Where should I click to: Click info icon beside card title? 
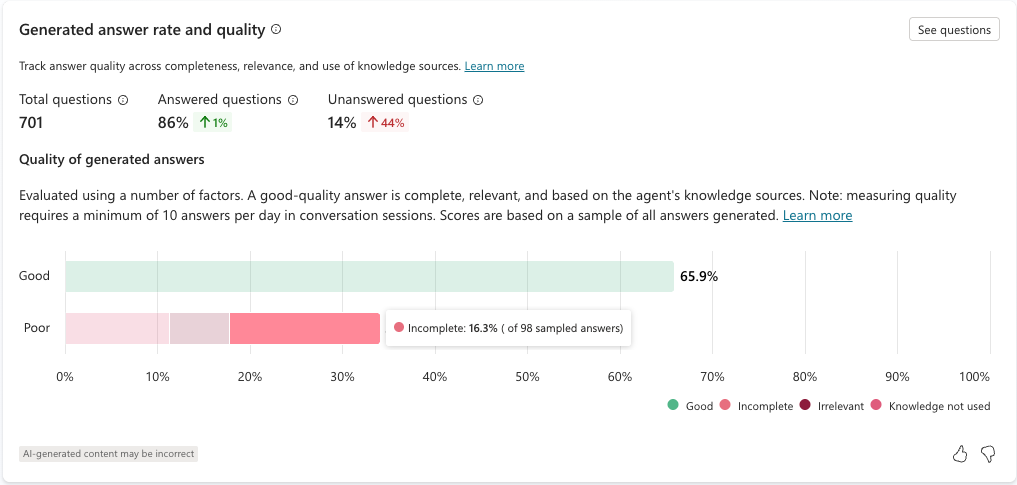(276, 30)
